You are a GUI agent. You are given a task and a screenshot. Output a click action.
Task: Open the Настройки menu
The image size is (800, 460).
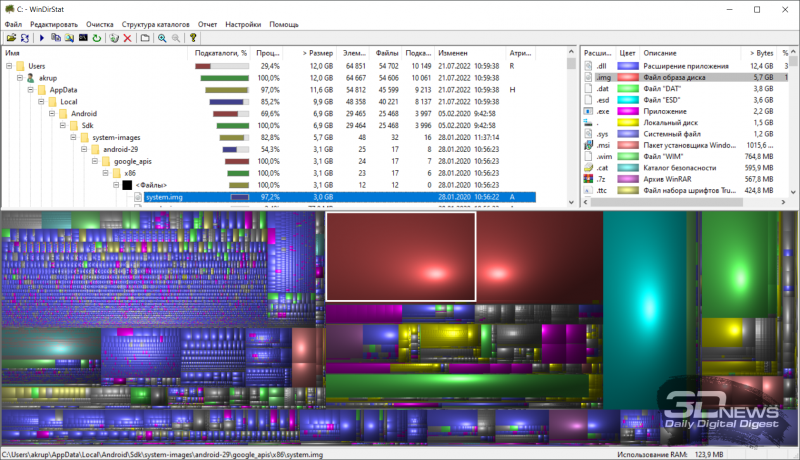245,23
